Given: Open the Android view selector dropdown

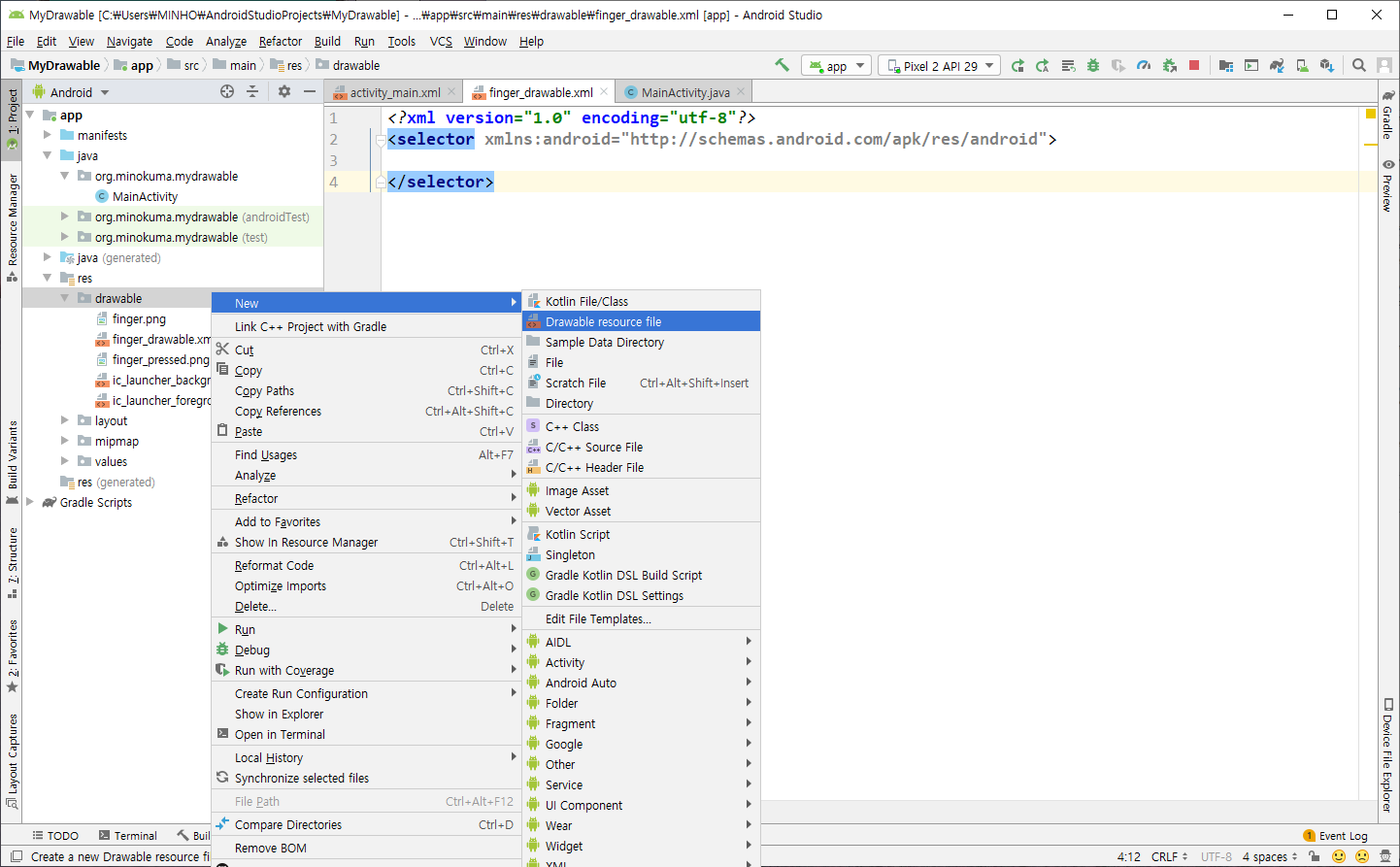Looking at the screenshot, I should click(x=72, y=92).
